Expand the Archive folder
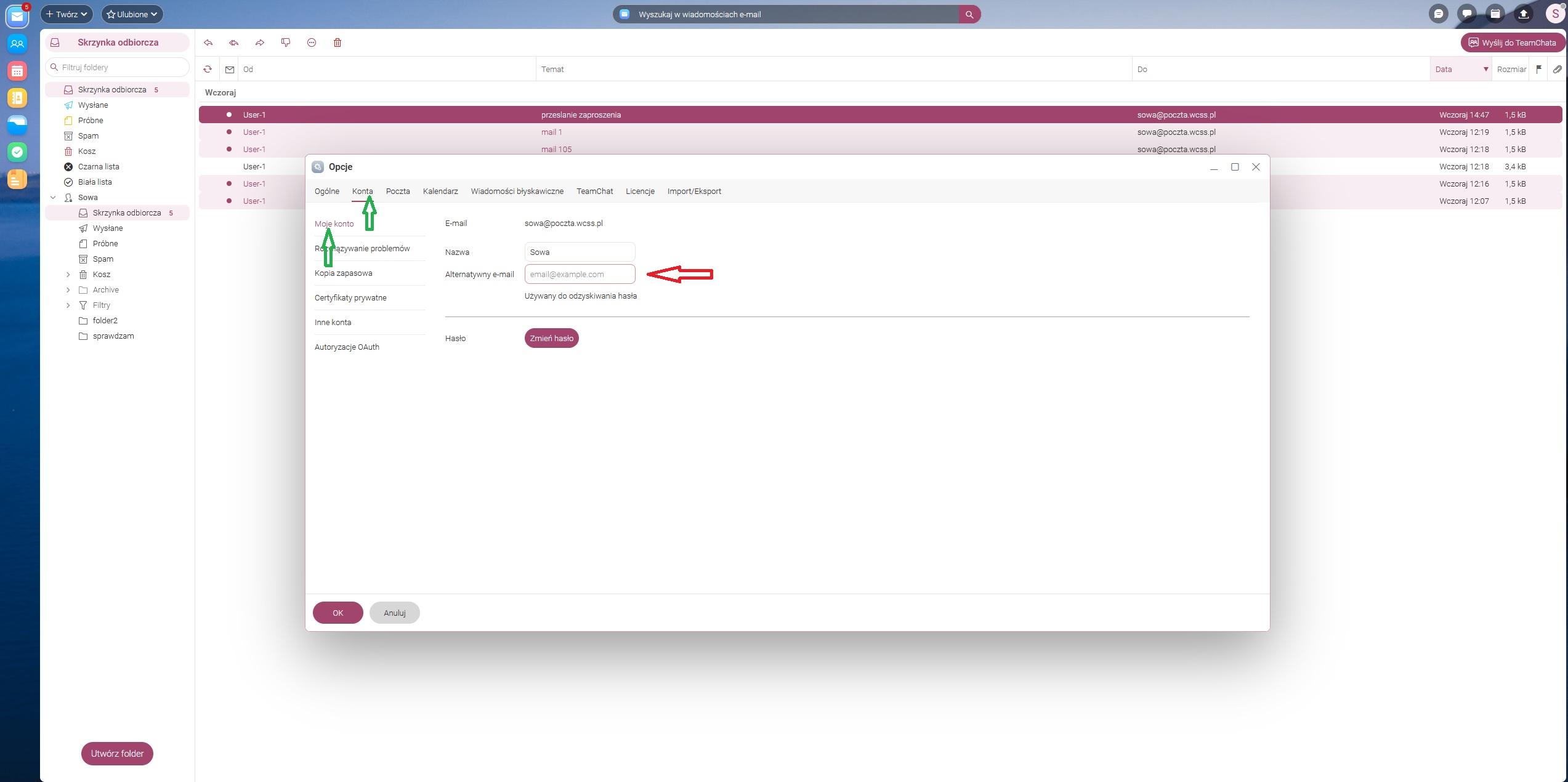This screenshot has width=1568, height=782. (x=68, y=290)
